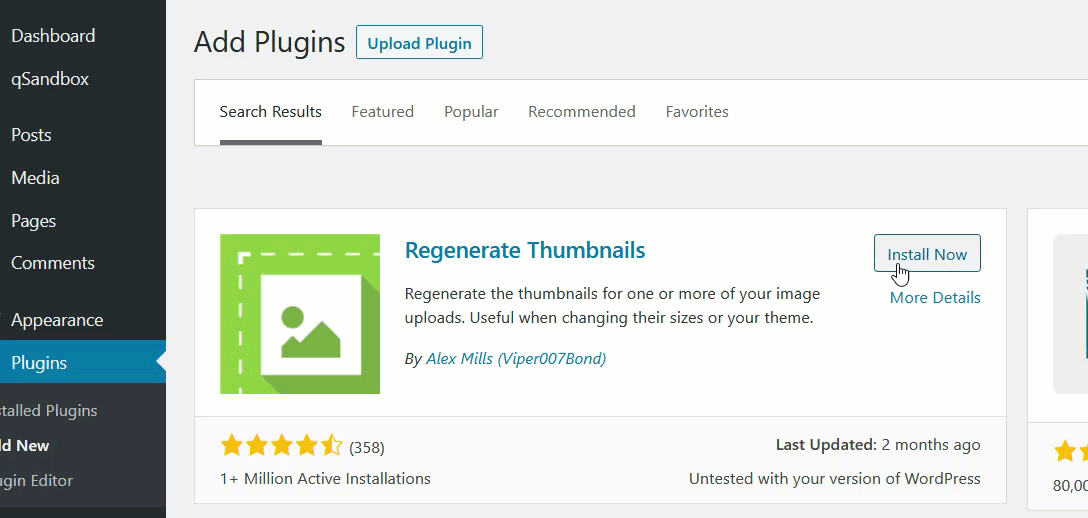Screen dimensions: 1088x518
Task: Open author Alex Mills (Viper007Bond) link
Action: point(516,359)
